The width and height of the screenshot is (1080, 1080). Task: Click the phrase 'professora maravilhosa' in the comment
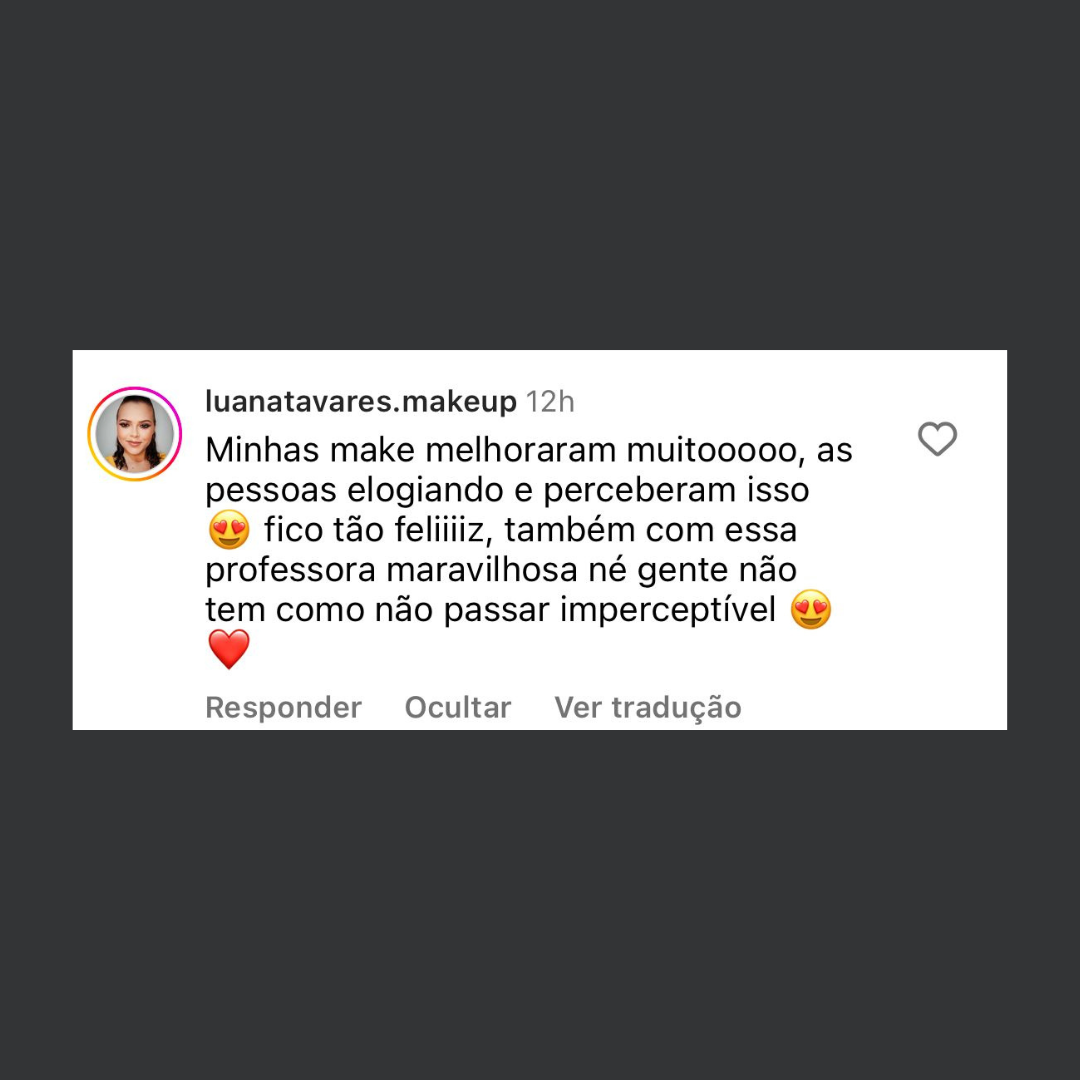tap(391, 570)
